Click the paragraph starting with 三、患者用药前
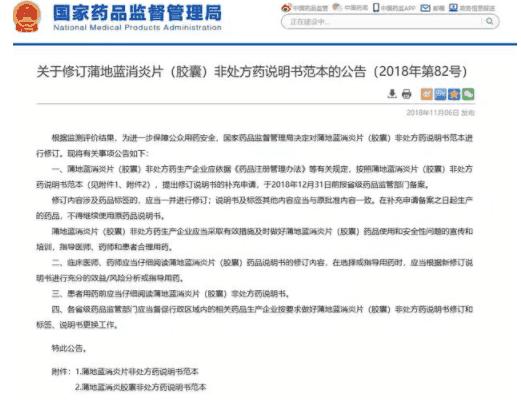521x410 pixels. coord(170,294)
